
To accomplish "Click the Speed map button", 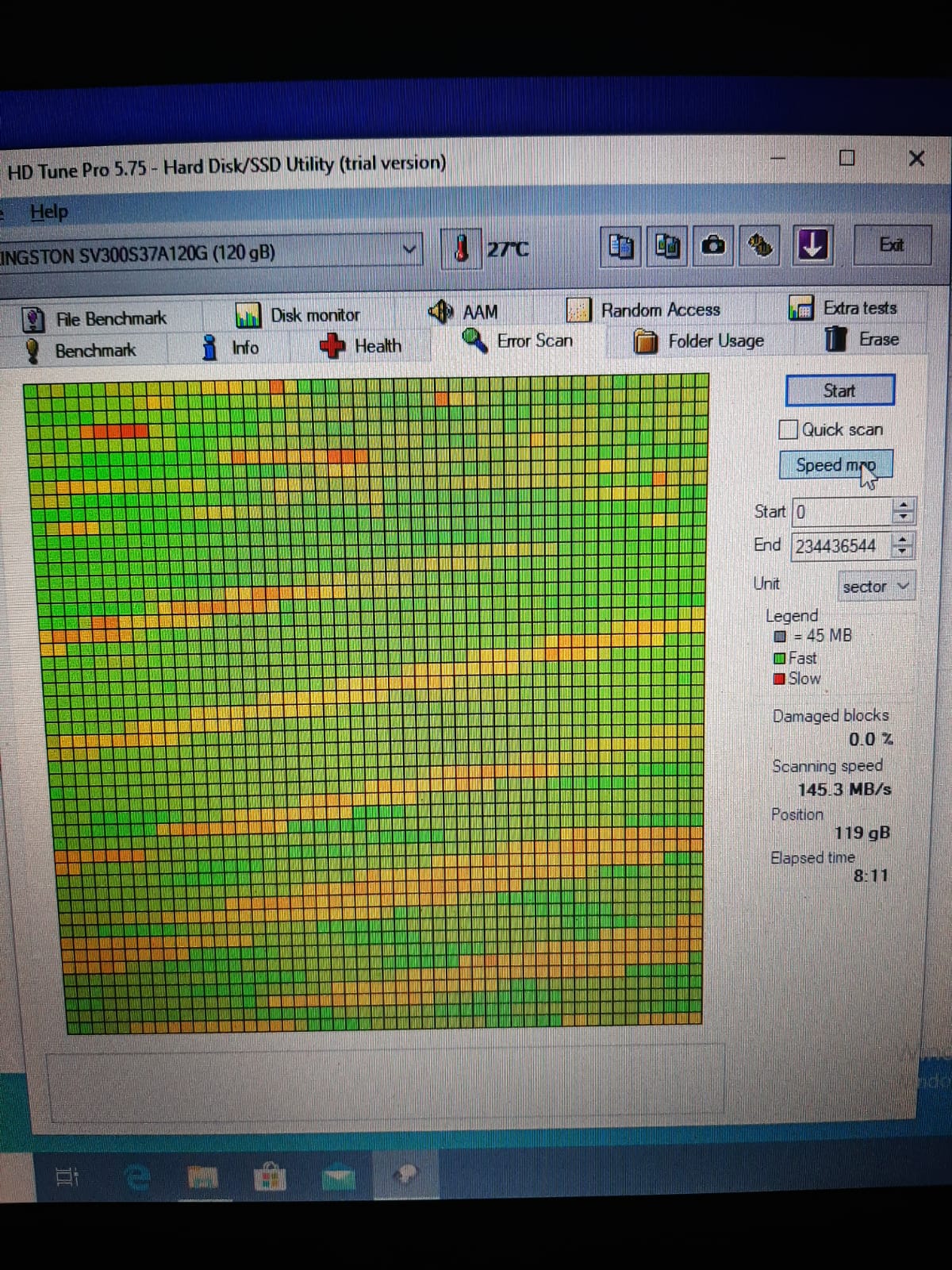I will tap(835, 465).
